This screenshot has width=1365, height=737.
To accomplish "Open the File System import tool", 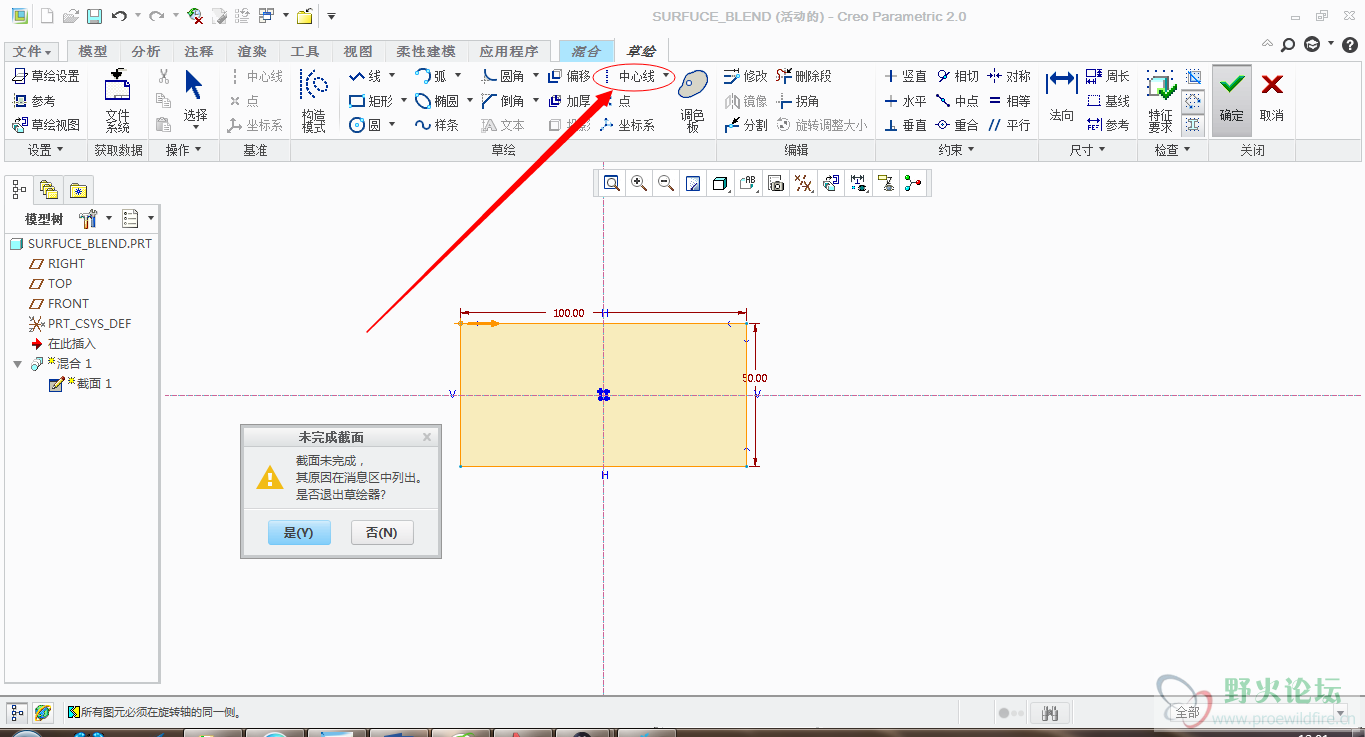I will pos(118,100).
